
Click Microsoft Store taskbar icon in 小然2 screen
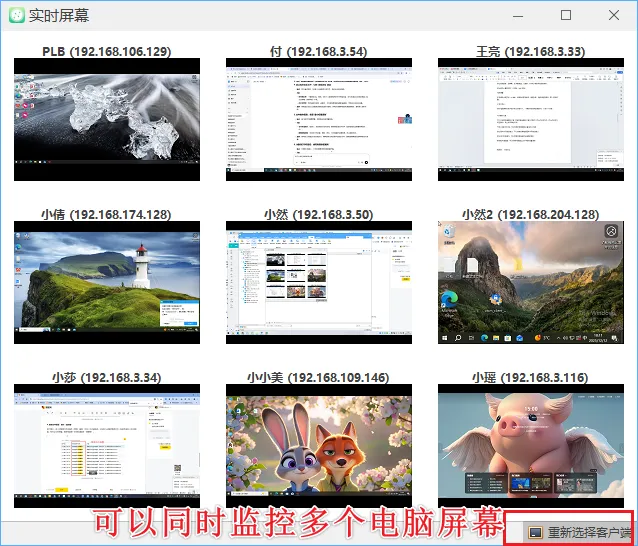pos(508,338)
